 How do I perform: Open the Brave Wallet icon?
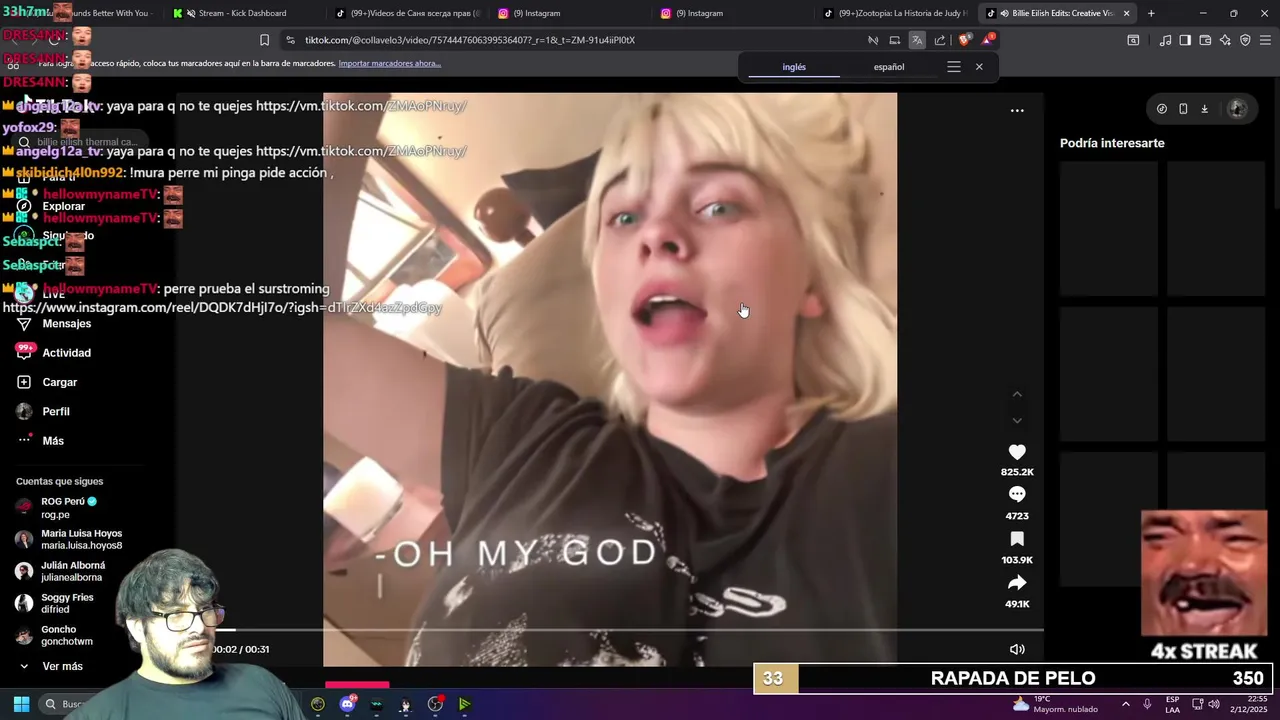point(1205,40)
